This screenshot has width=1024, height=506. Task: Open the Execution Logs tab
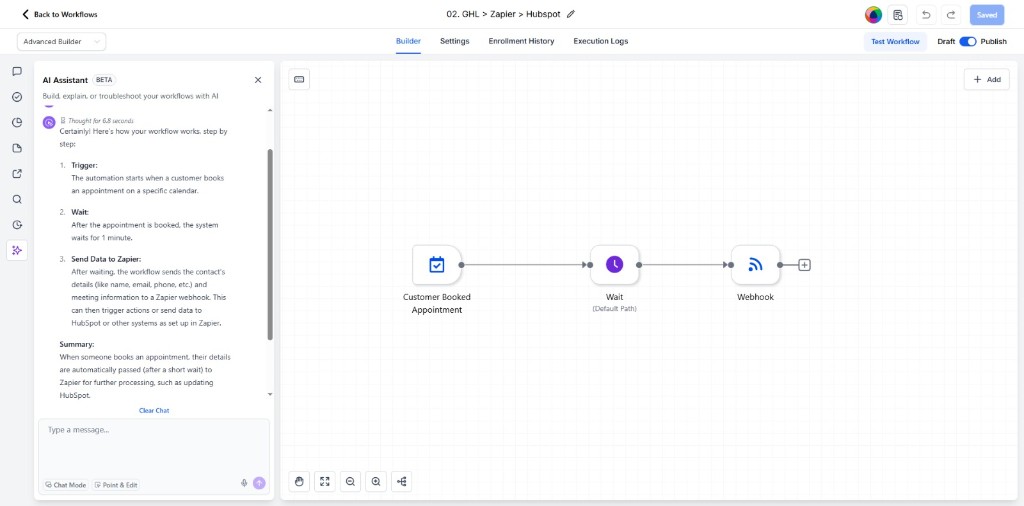[x=601, y=41]
